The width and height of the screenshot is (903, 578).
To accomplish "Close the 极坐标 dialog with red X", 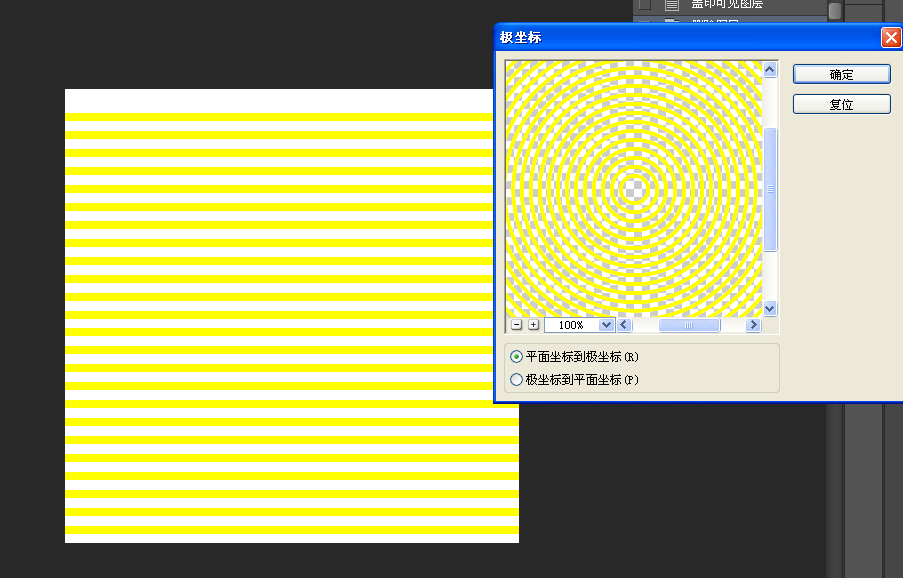I will pyautogui.click(x=891, y=38).
